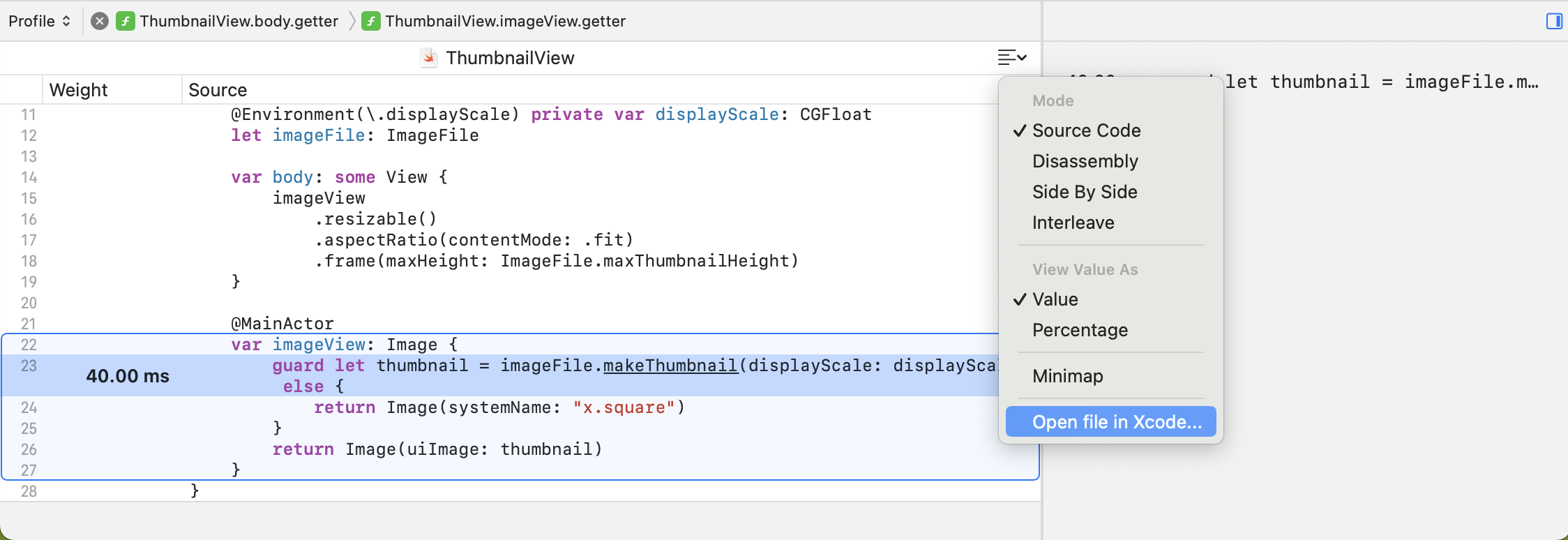Click the '.resizable()' line
The width and height of the screenshot is (1568, 540).
click(375, 219)
